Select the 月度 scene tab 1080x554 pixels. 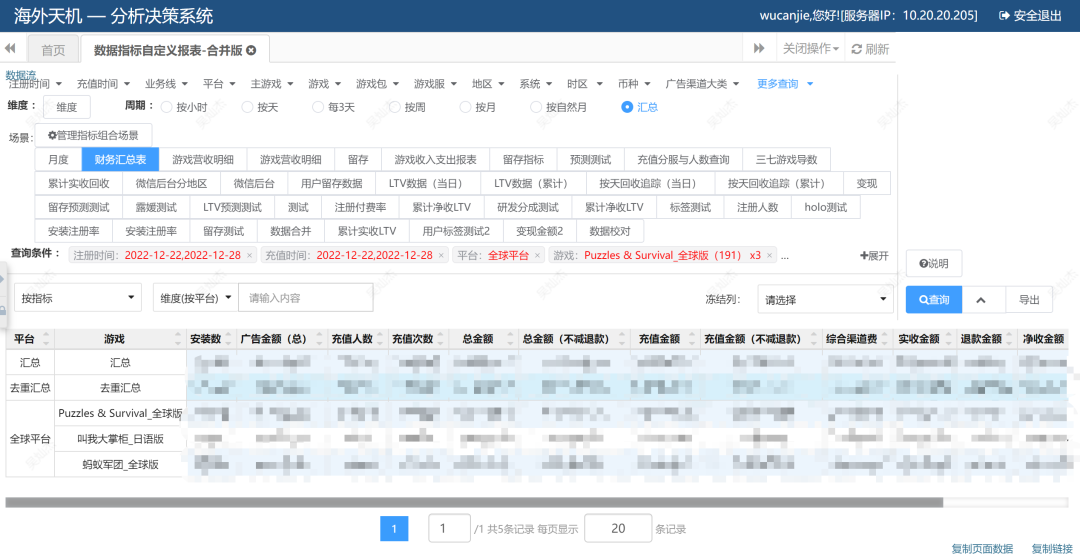pyautogui.click(x=58, y=159)
